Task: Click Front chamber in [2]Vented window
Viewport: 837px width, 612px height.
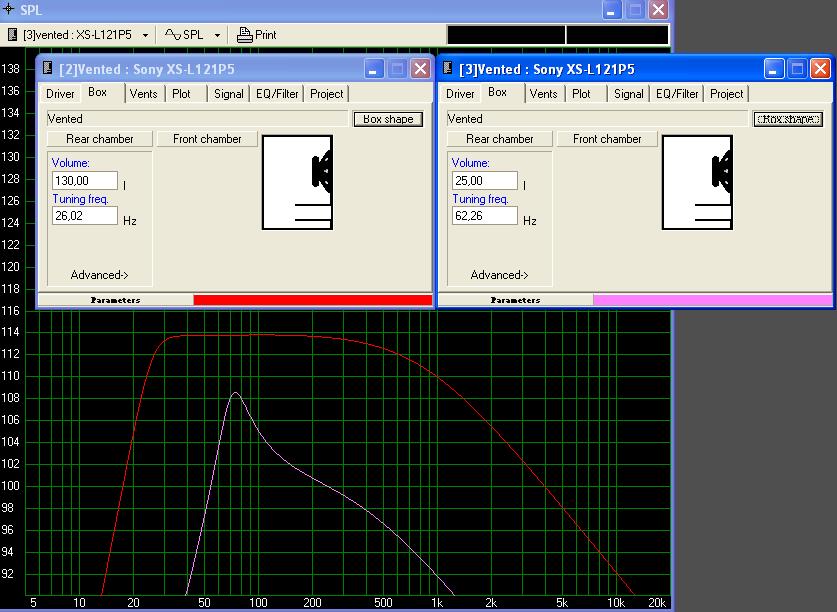Action: 207,139
